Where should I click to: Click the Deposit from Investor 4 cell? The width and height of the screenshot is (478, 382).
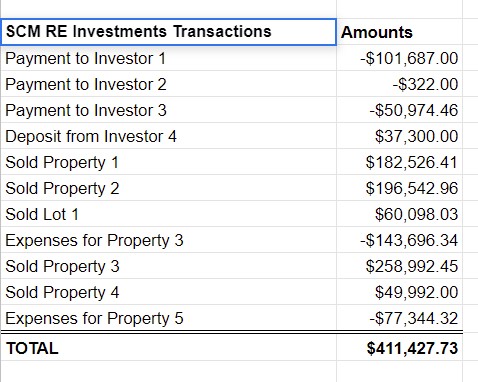point(168,136)
